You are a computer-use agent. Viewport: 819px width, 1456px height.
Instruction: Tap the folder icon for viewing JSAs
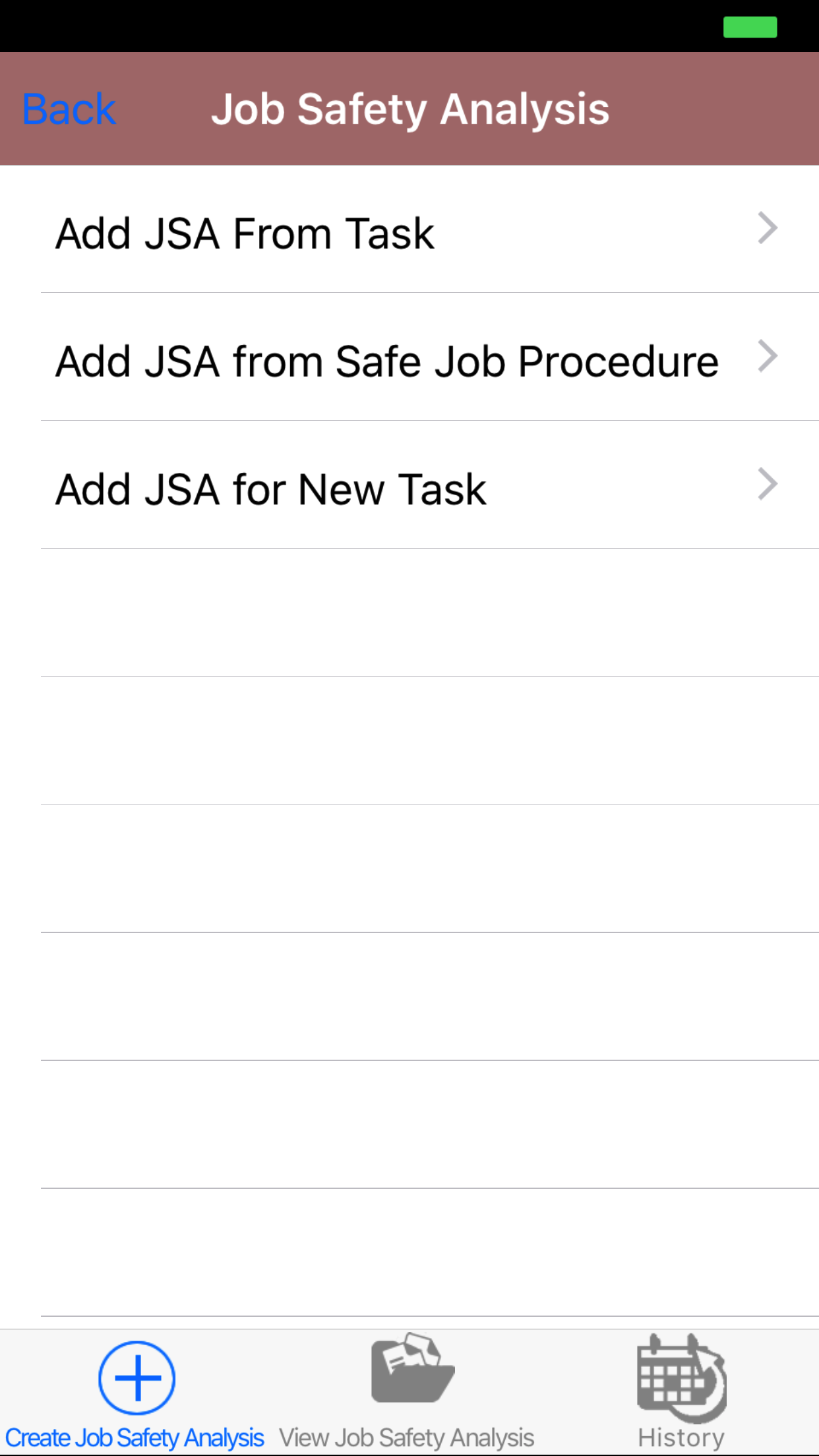[412, 1368]
